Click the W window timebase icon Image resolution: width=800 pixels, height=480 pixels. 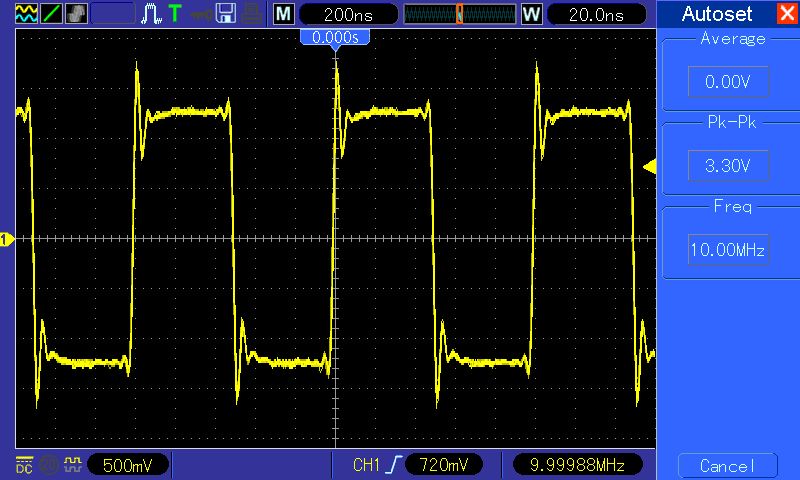pyautogui.click(x=532, y=14)
